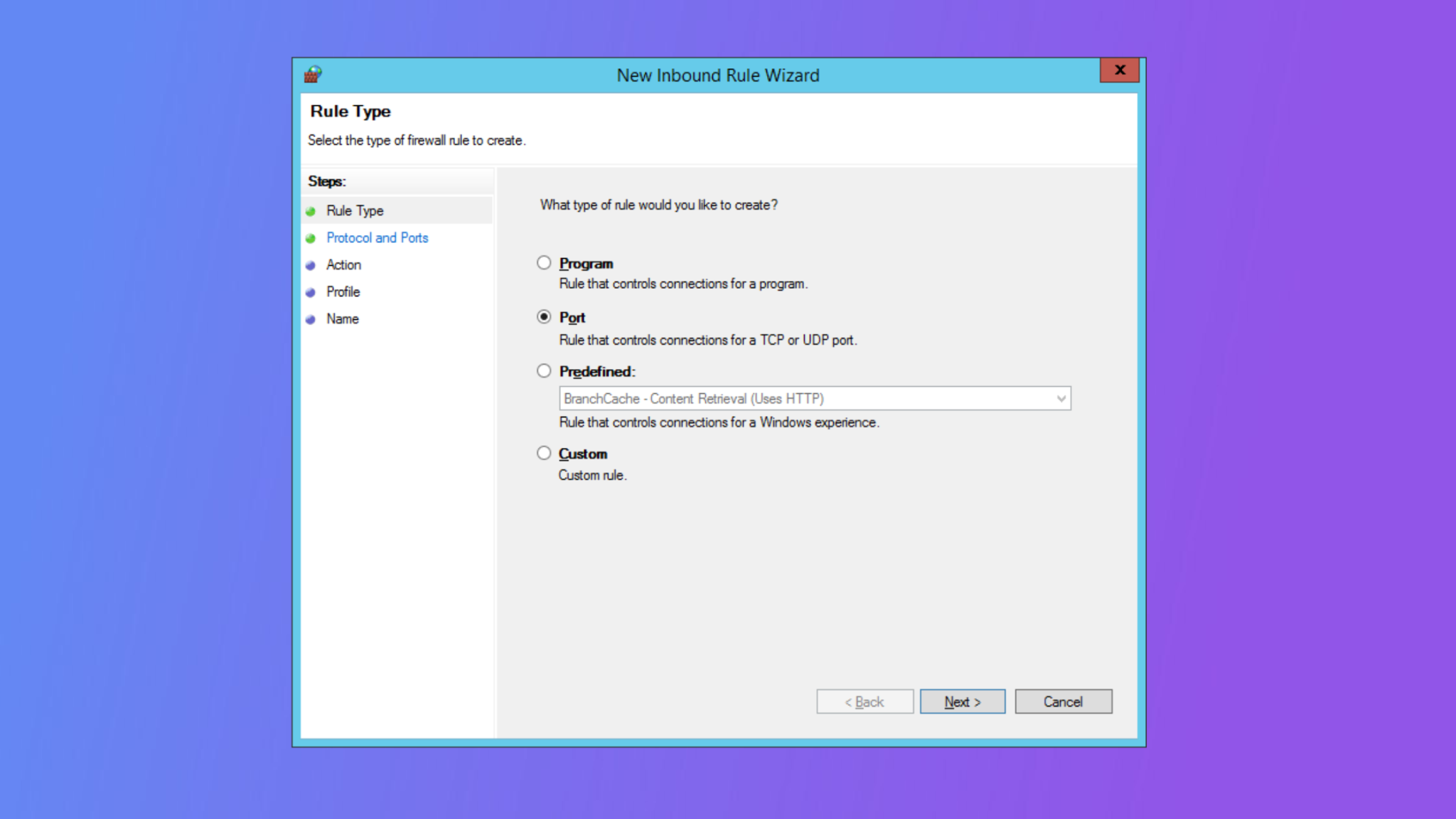Select the Port rule type
The width and height of the screenshot is (1456, 819).
tap(544, 317)
